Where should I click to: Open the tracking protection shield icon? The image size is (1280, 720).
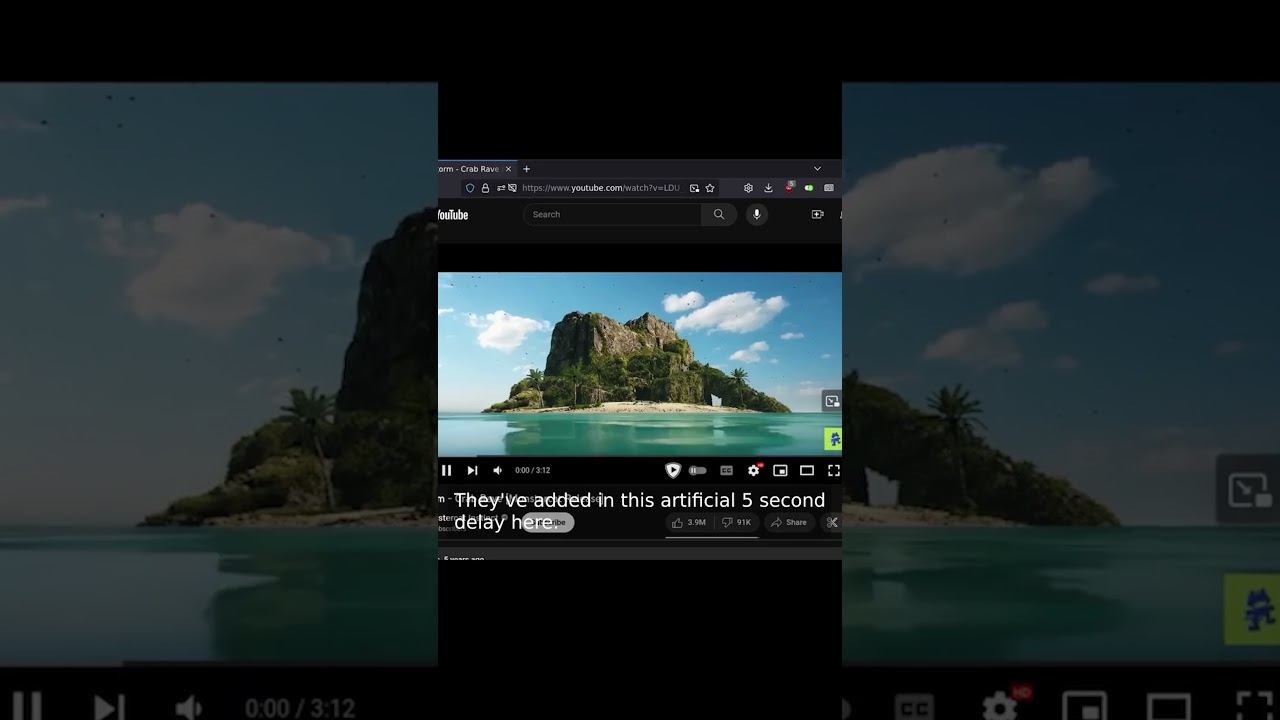(470, 188)
